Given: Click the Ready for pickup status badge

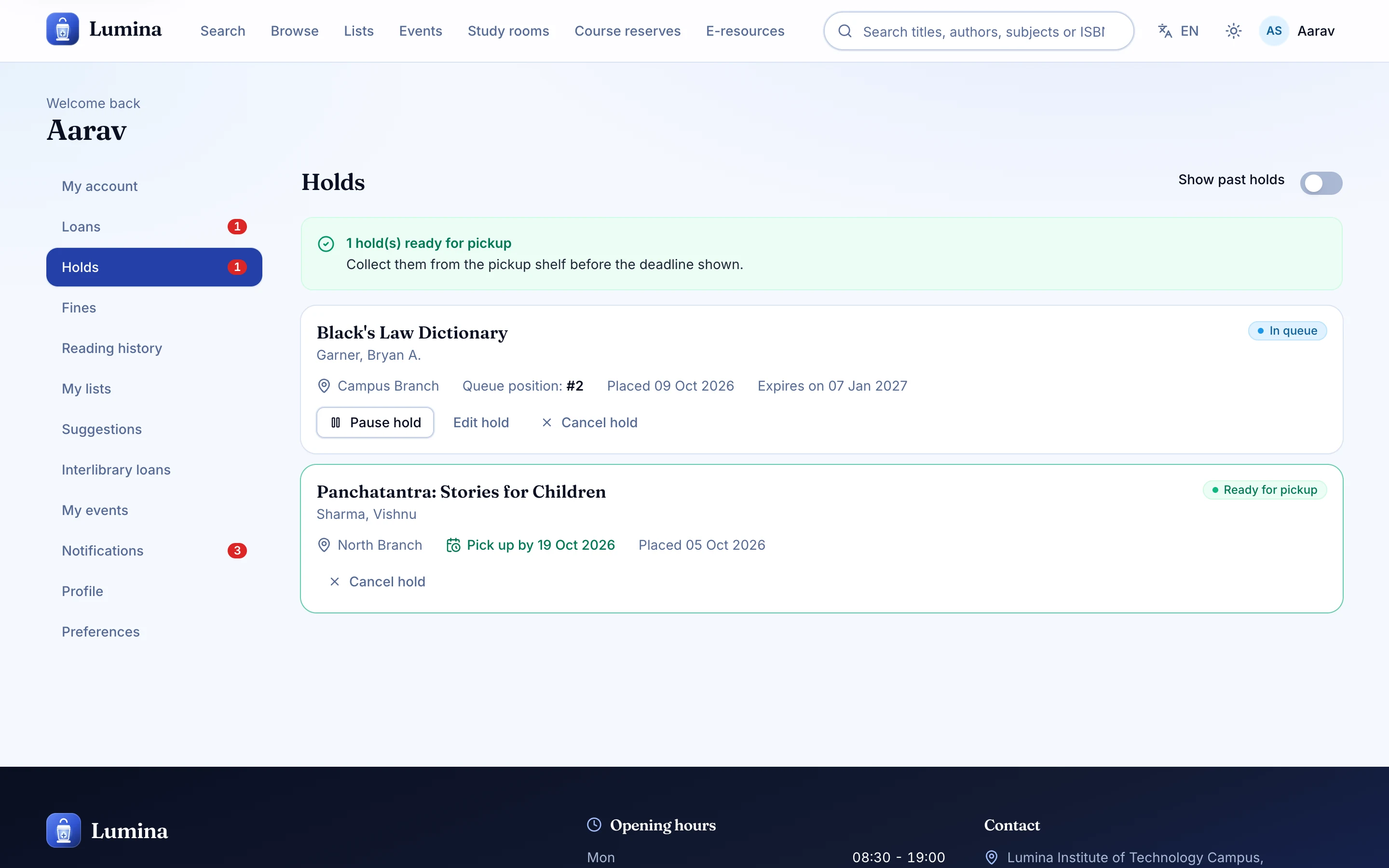Looking at the screenshot, I should [x=1265, y=489].
